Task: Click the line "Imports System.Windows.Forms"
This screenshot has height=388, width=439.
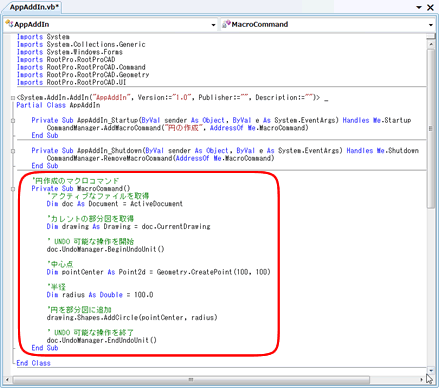Action: coord(70,52)
